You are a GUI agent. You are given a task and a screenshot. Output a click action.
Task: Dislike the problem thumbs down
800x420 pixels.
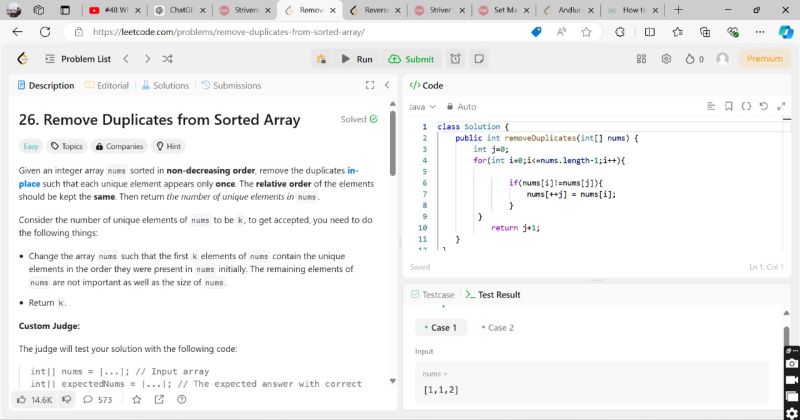[x=66, y=400]
